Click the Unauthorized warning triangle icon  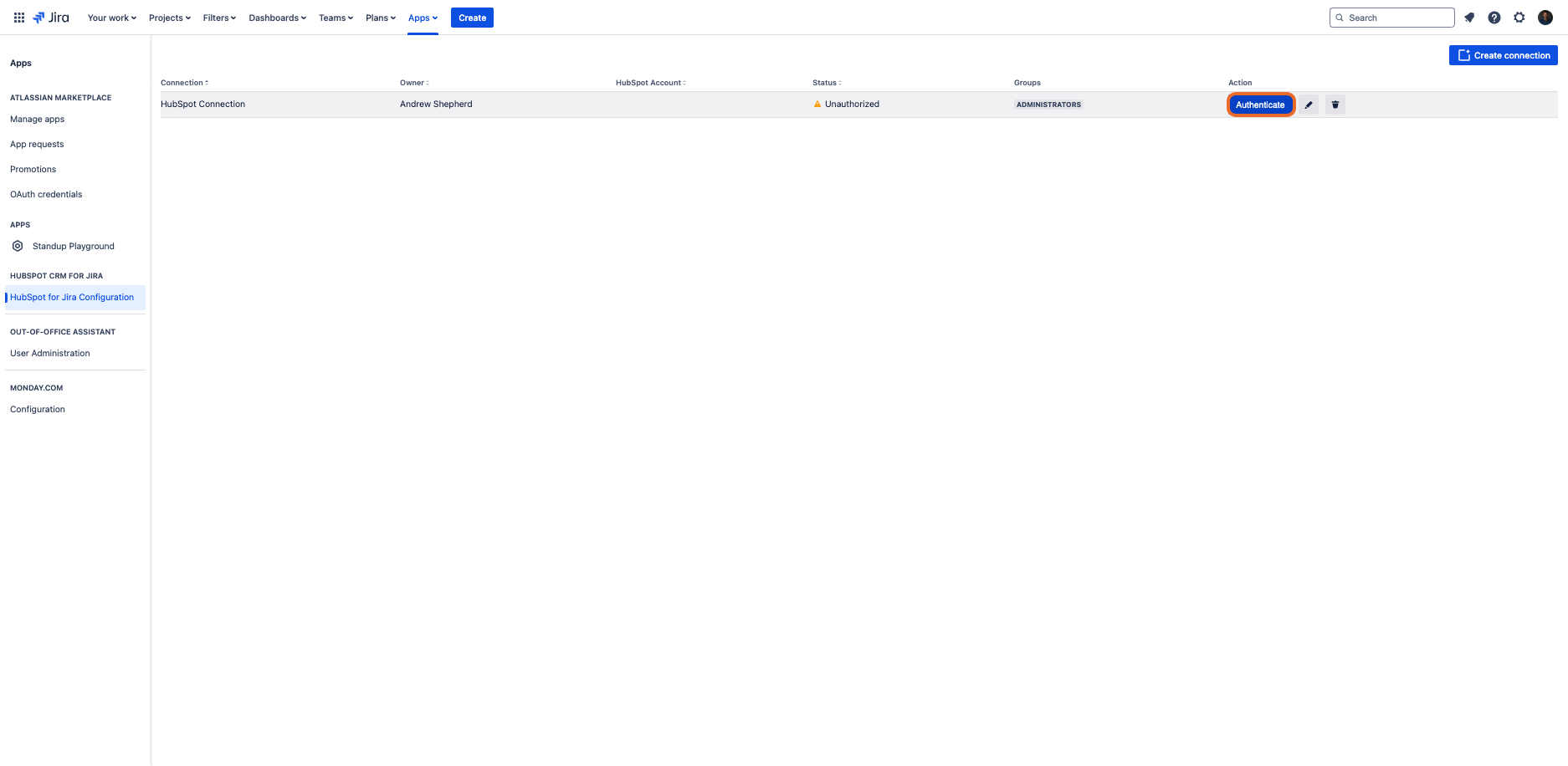(817, 105)
